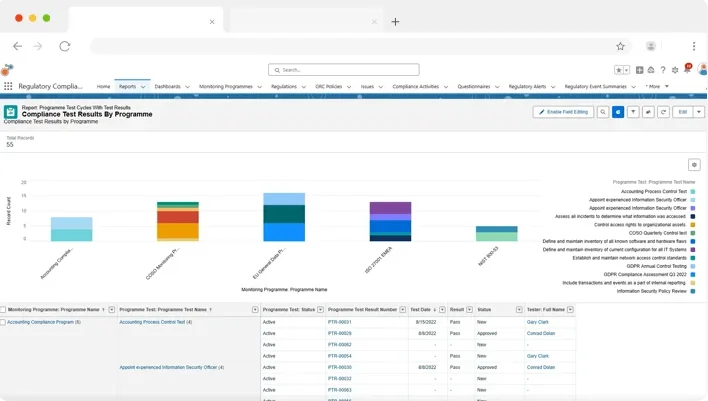
Task: Open the PTR-00031 test result link
Action: [339, 322]
